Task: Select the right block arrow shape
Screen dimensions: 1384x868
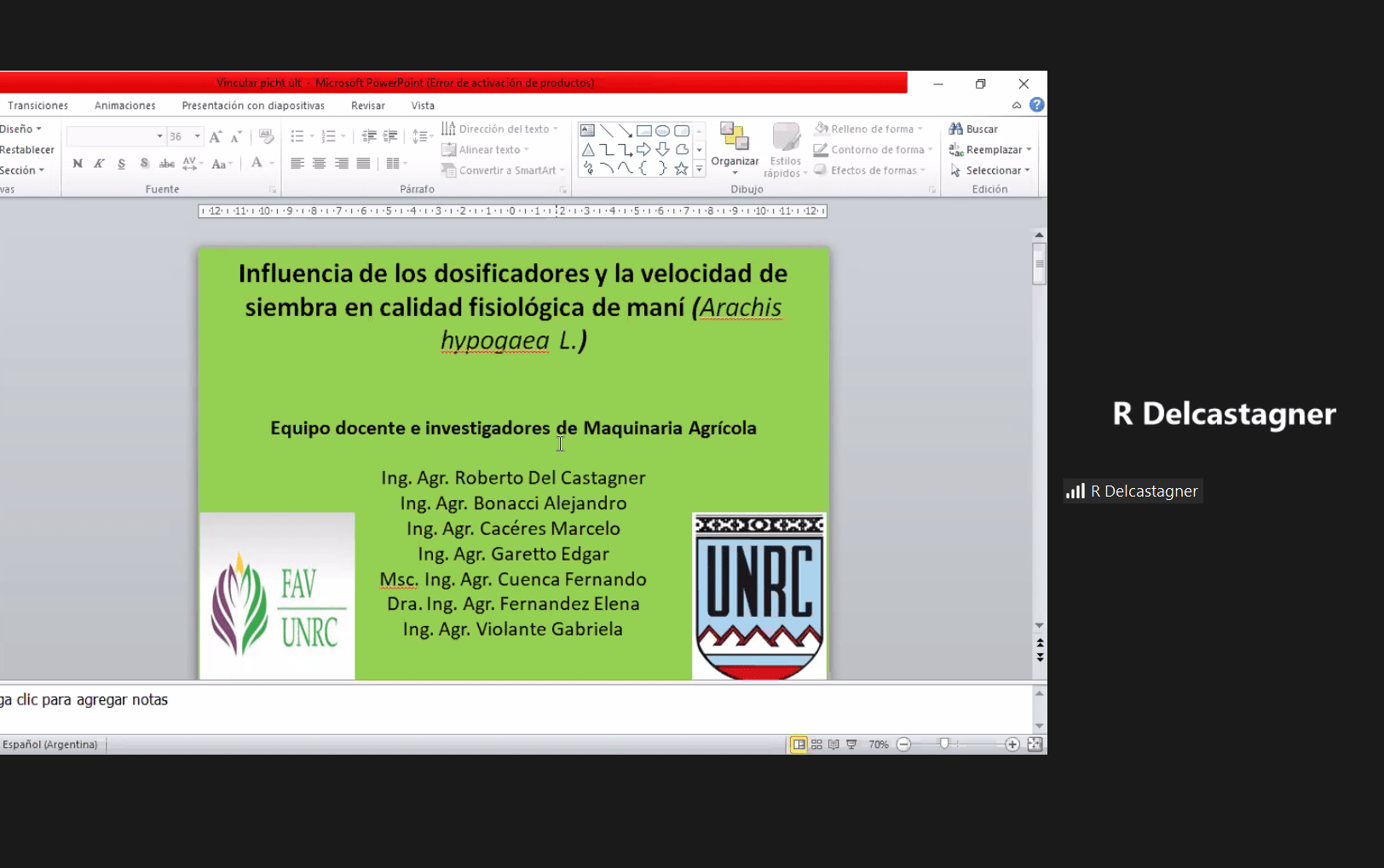Action: pyautogui.click(x=643, y=149)
